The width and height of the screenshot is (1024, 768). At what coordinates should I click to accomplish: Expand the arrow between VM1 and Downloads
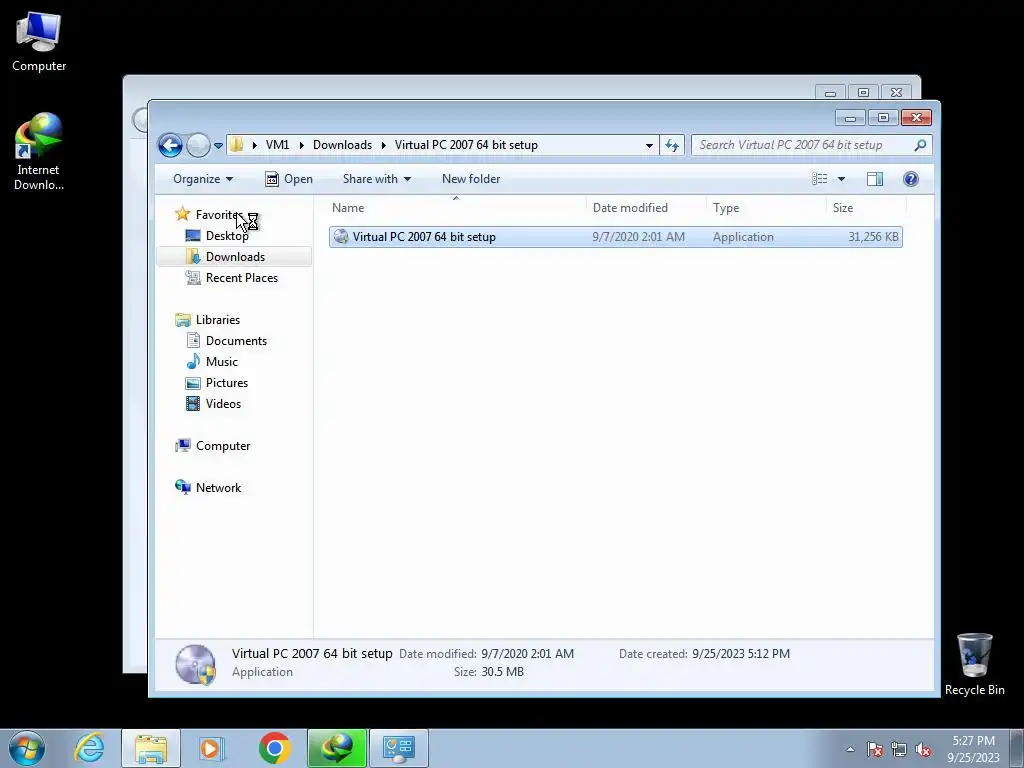(302, 145)
